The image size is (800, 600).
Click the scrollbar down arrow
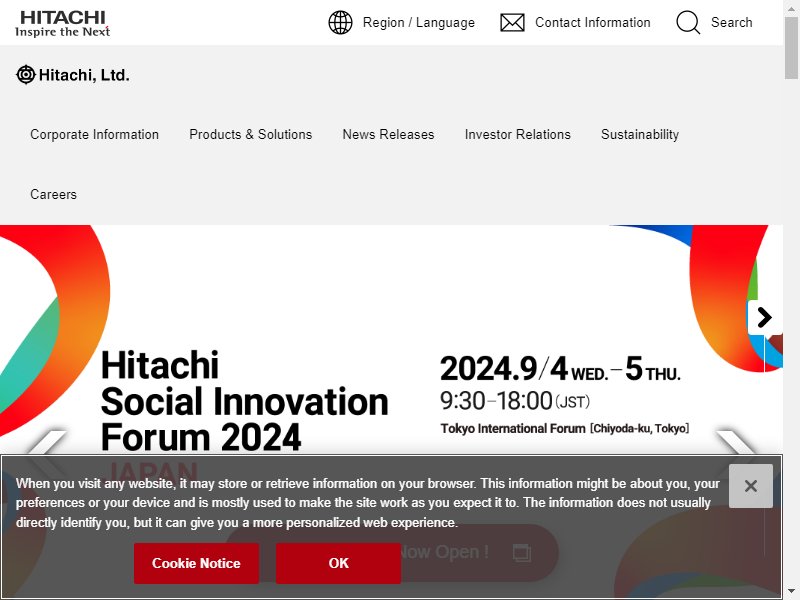click(x=791, y=593)
